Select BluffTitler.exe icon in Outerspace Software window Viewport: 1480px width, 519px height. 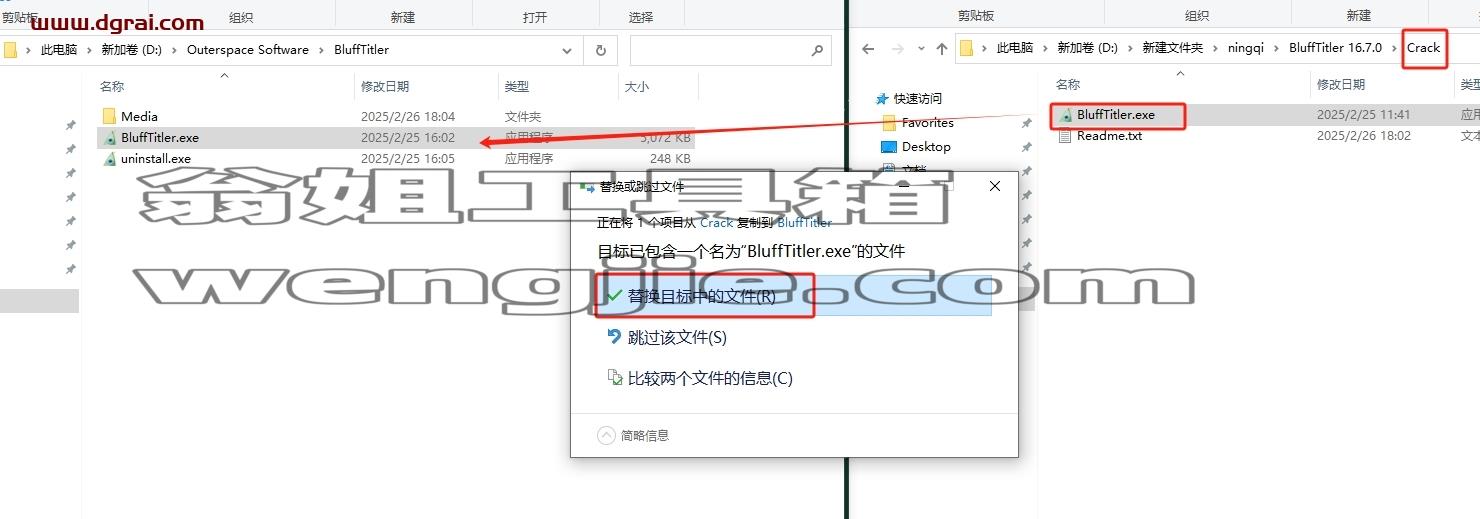point(110,137)
